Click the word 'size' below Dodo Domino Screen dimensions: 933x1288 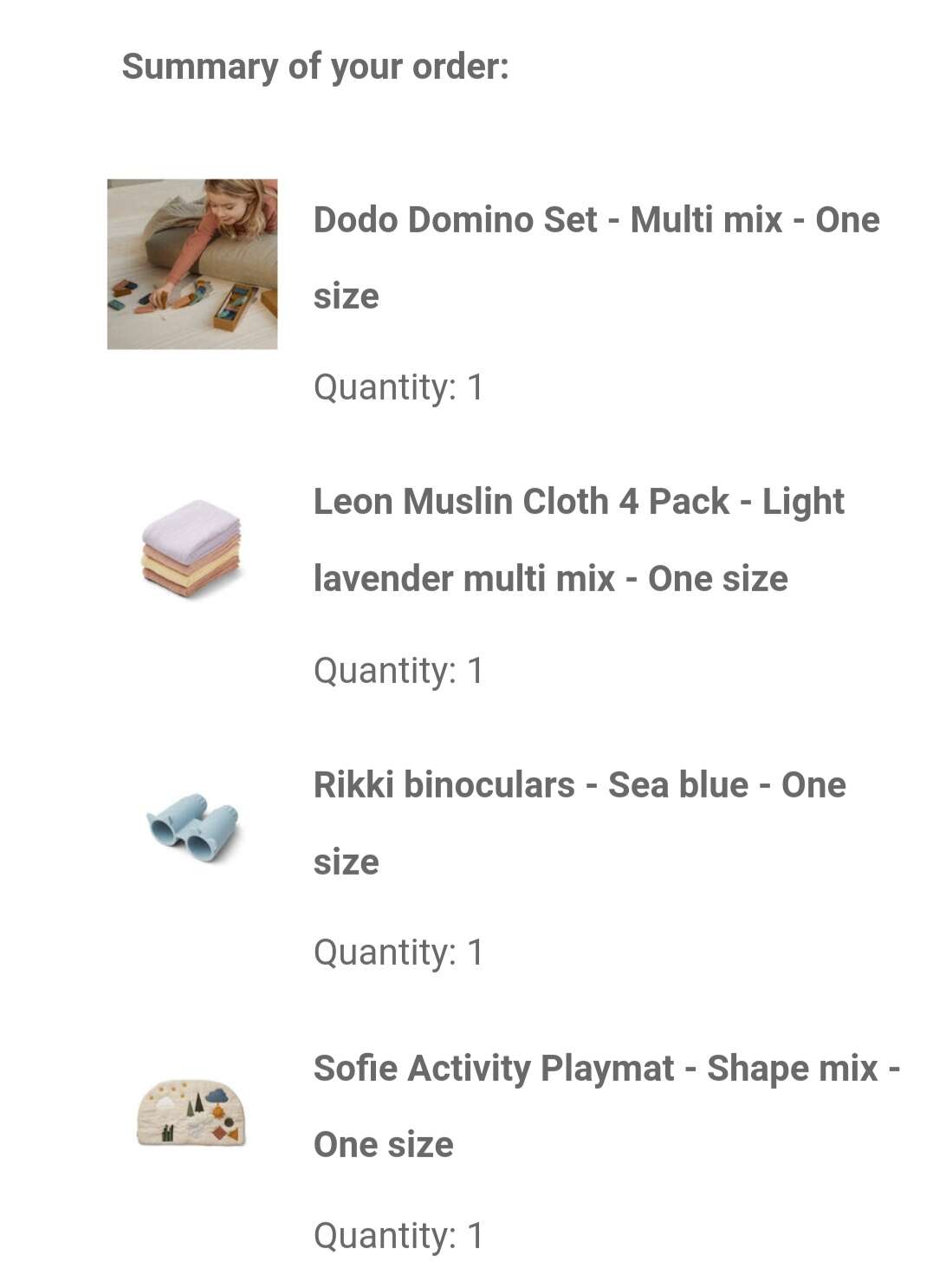pos(347,296)
